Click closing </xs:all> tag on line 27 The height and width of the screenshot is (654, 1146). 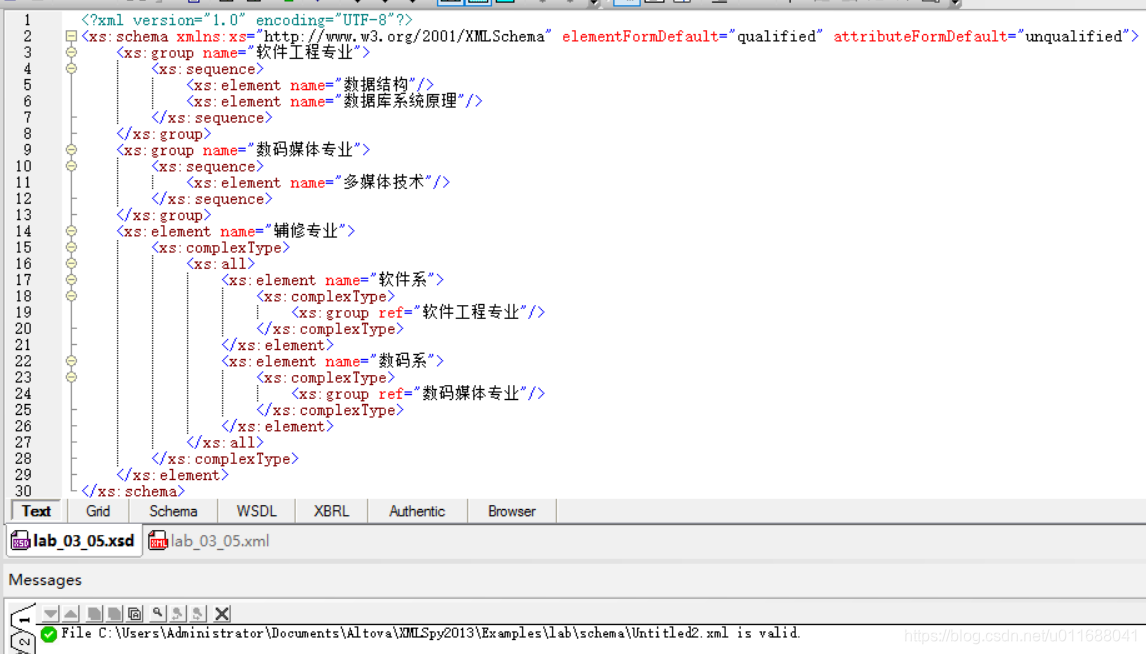pos(225,443)
